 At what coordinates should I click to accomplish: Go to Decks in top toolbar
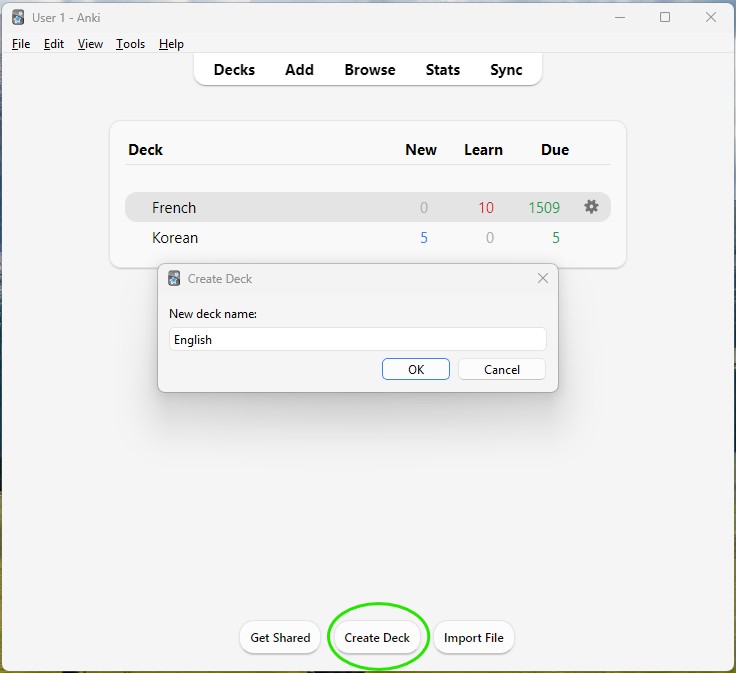pyautogui.click(x=234, y=70)
